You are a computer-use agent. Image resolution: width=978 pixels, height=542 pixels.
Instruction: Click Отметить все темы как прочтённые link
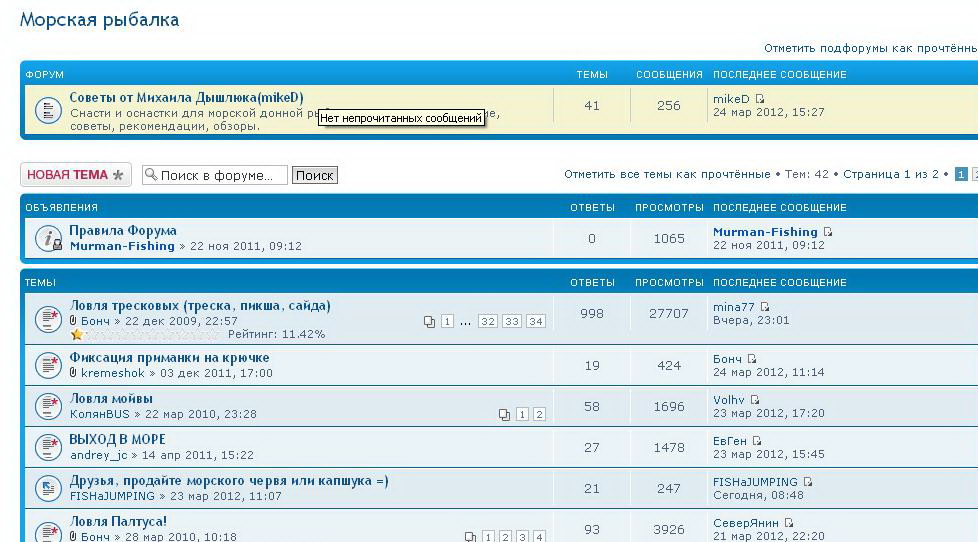(x=666, y=174)
